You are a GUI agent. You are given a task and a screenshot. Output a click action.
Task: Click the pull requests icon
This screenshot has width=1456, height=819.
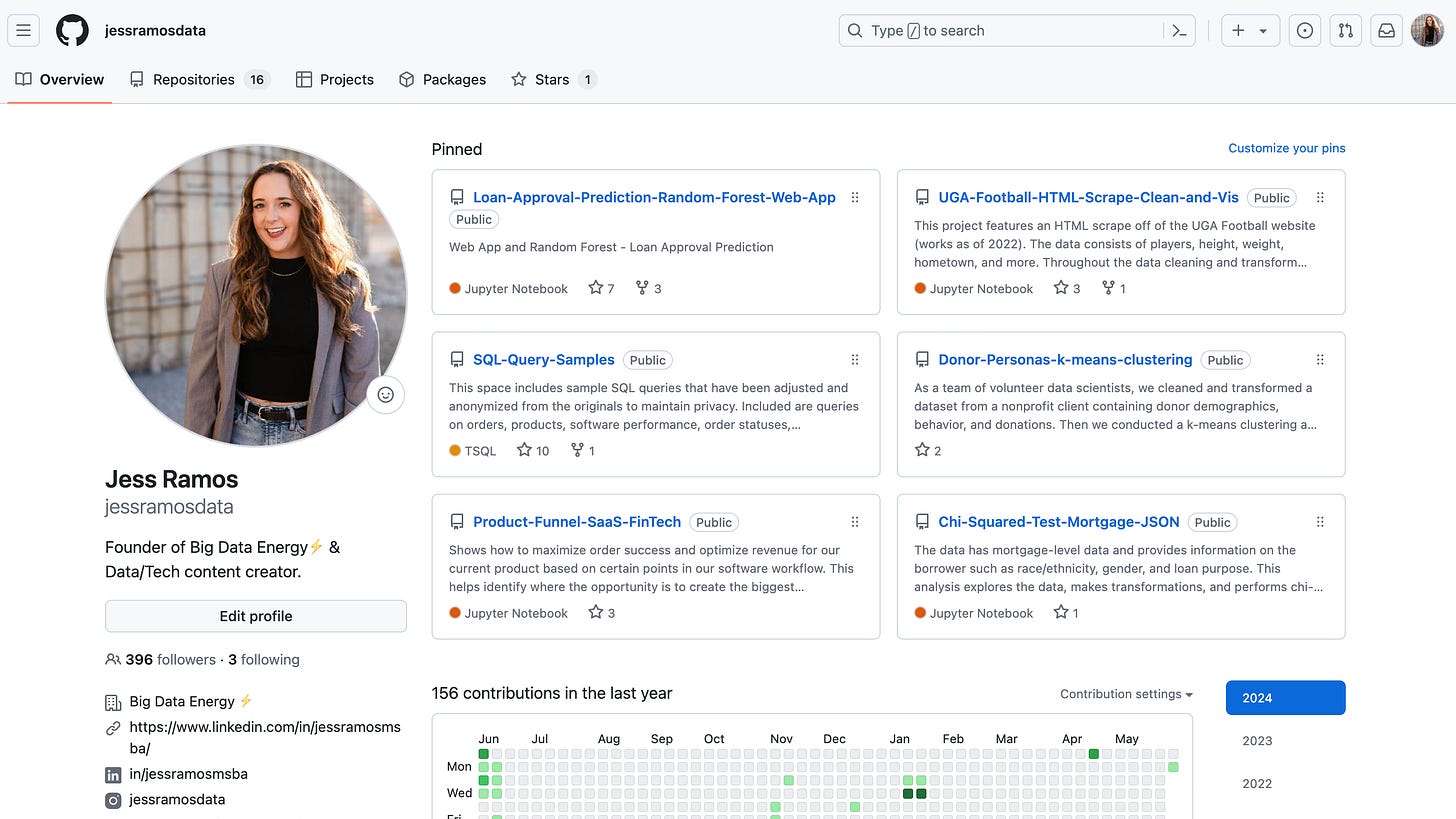pyautogui.click(x=1345, y=30)
